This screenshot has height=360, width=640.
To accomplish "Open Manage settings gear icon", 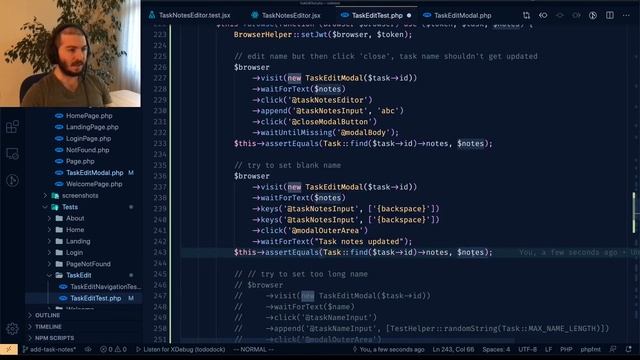I will tap(12, 329).
